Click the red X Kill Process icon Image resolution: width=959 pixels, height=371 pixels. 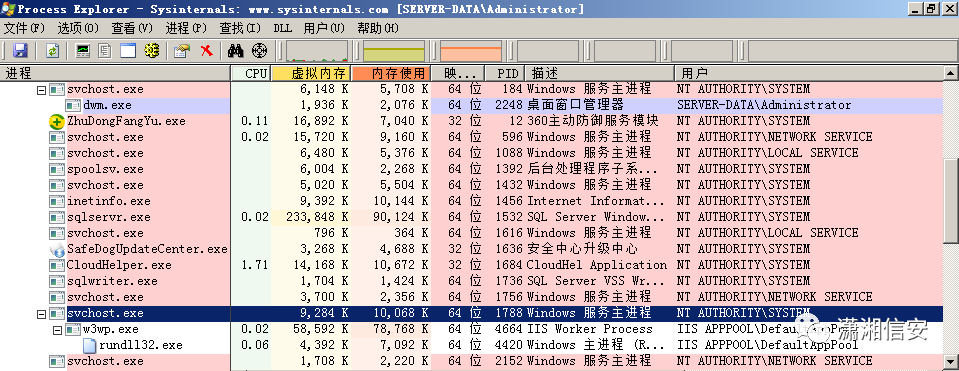coord(207,51)
